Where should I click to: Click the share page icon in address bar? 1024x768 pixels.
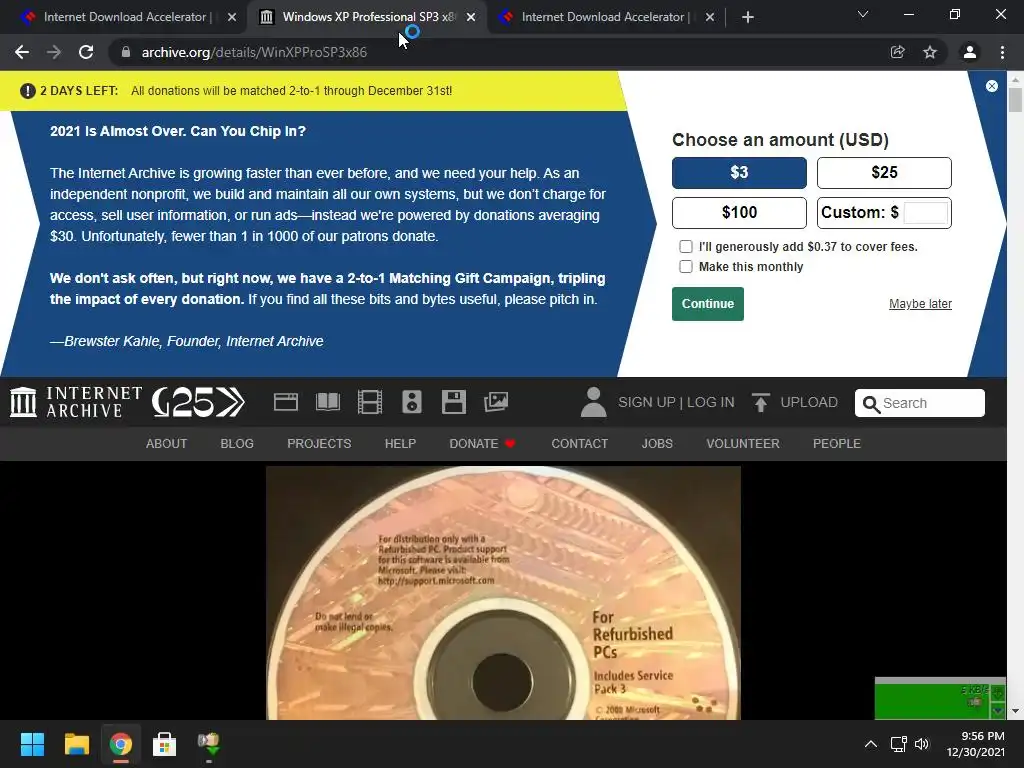coord(897,52)
